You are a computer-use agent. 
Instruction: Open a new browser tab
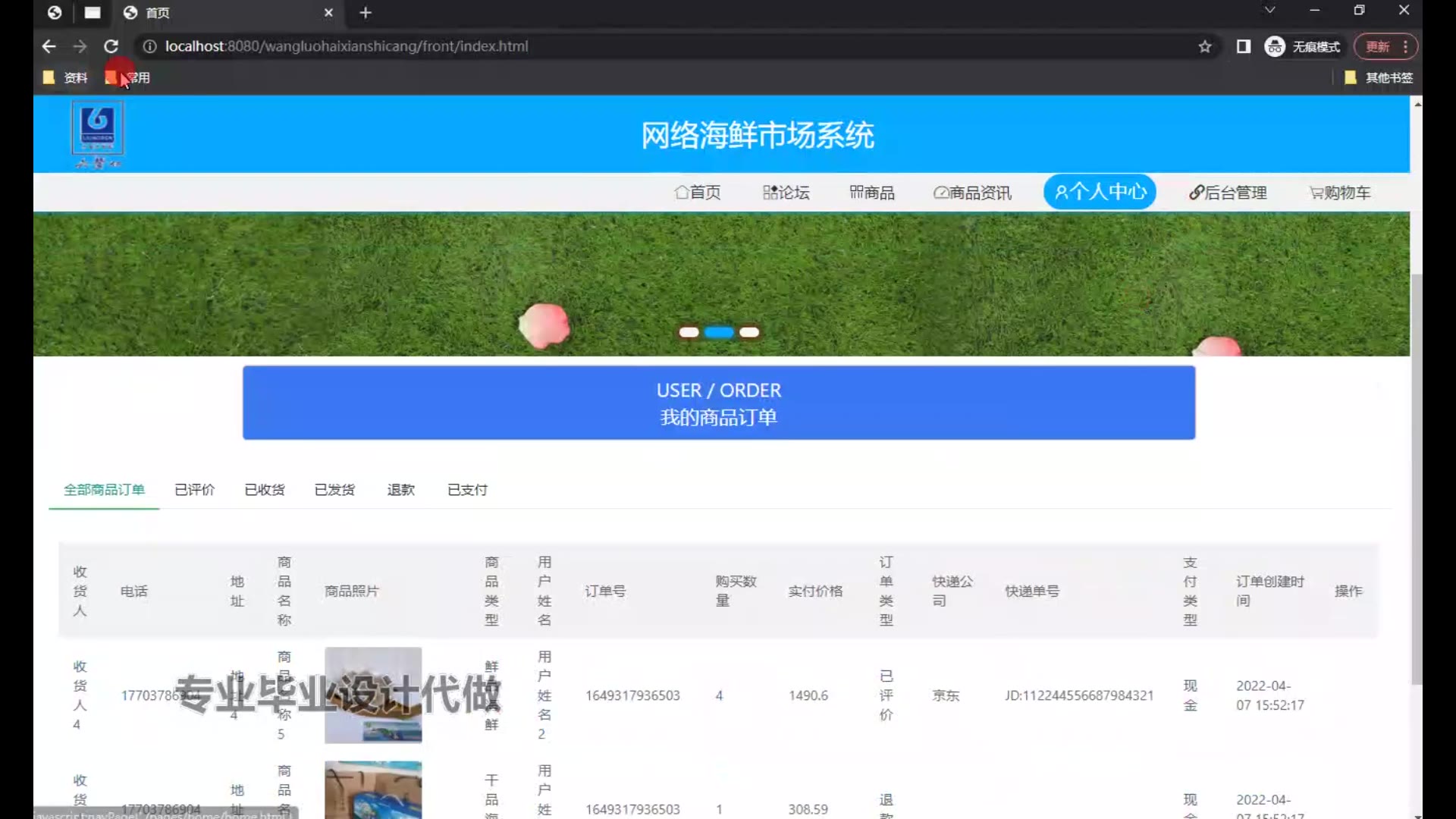pos(366,12)
